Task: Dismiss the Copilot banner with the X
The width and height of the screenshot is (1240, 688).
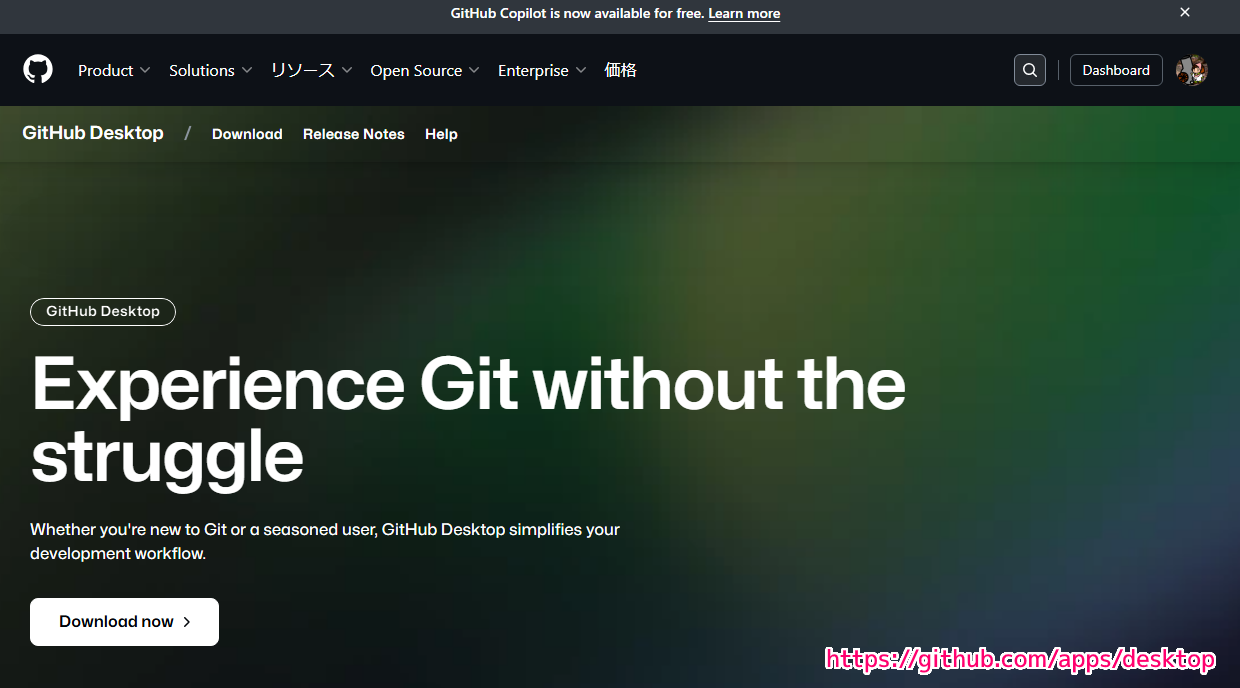Action: (x=1184, y=12)
